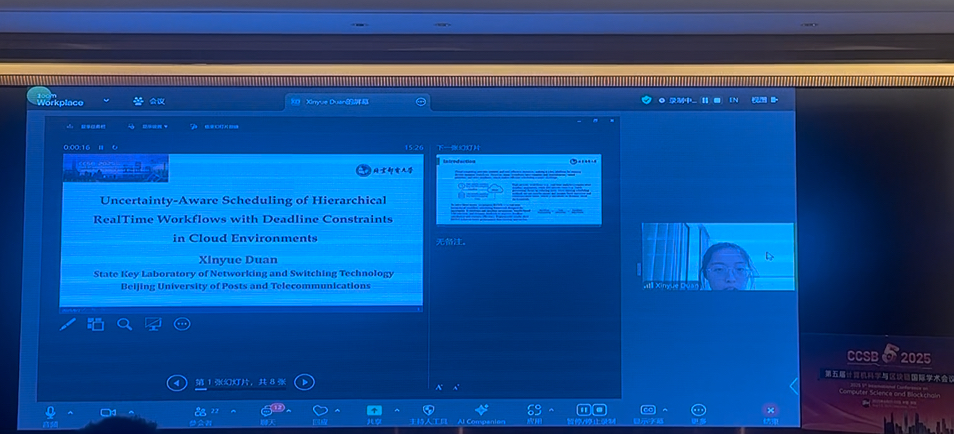Open Display Settings dropdown in presenter view
Screen dimensions: 954x434
click(x=148, y=127)
